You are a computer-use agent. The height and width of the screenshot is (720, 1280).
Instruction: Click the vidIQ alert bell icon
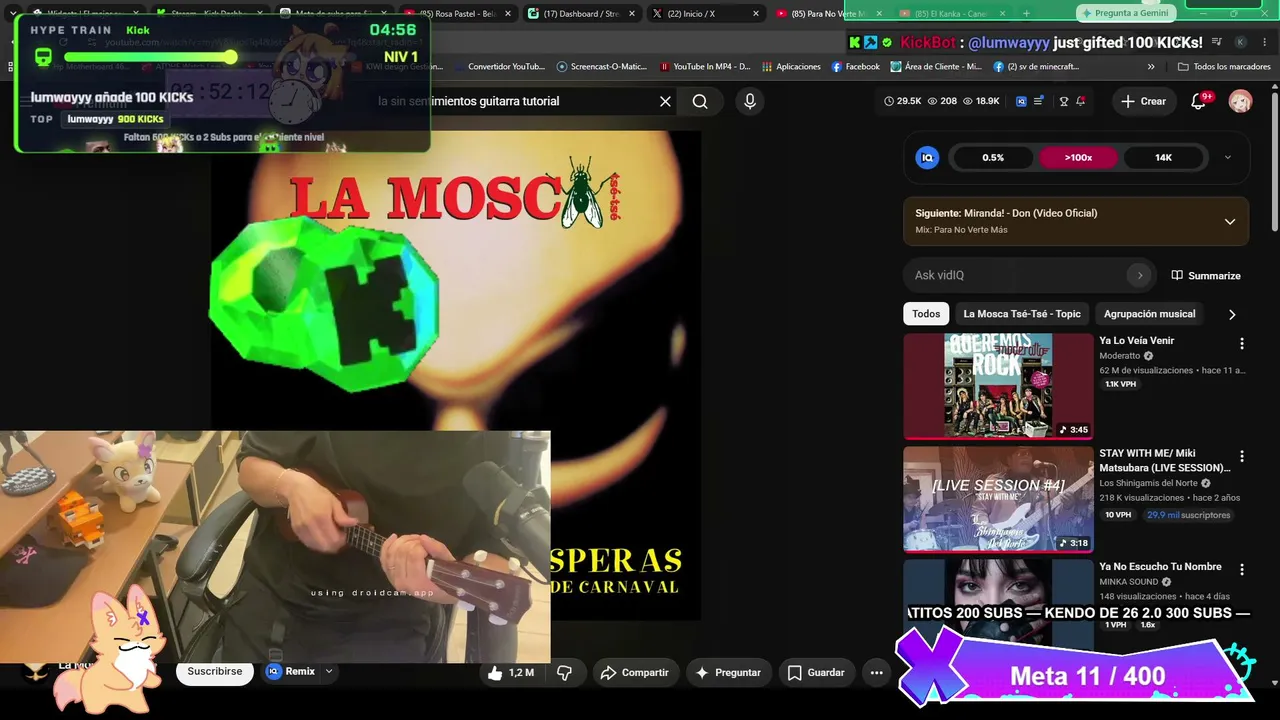point(1080,101)
